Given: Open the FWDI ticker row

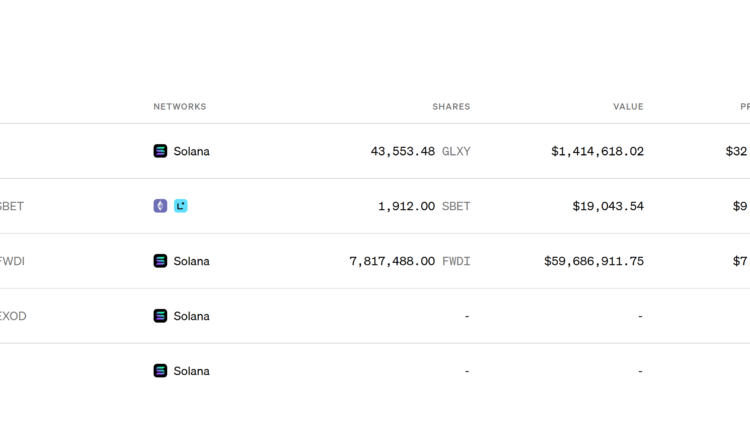Looking at the screenshot, I should [x=12, y=261].
